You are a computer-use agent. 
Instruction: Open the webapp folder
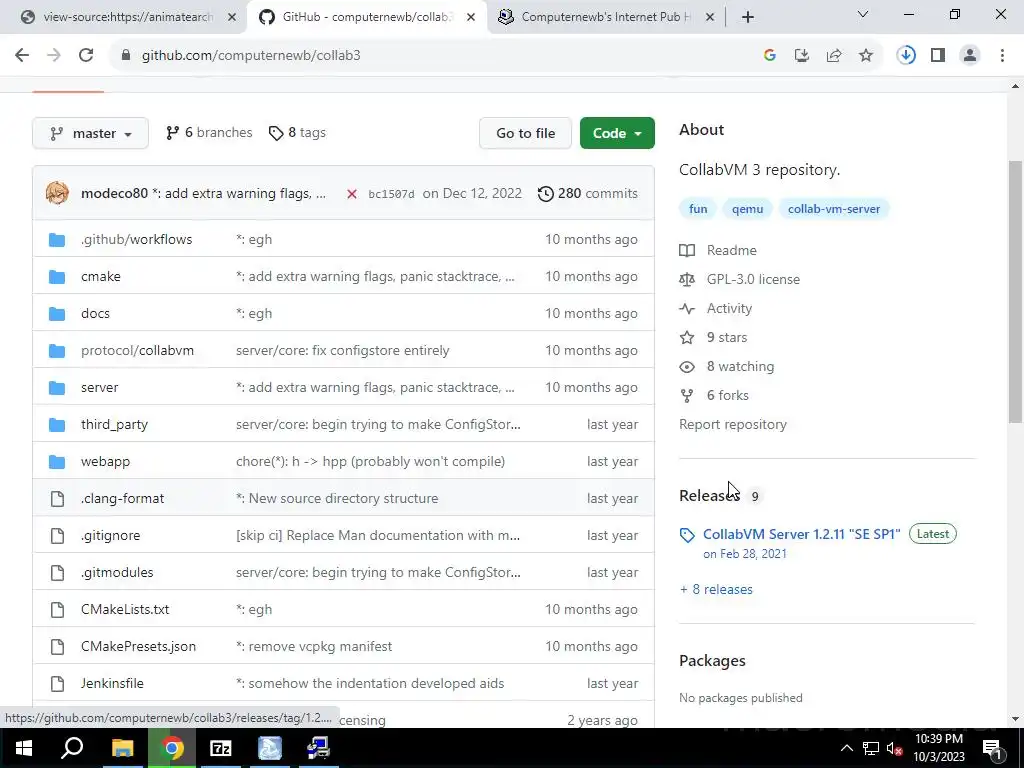pyautogui.click(x=105, y=462)
